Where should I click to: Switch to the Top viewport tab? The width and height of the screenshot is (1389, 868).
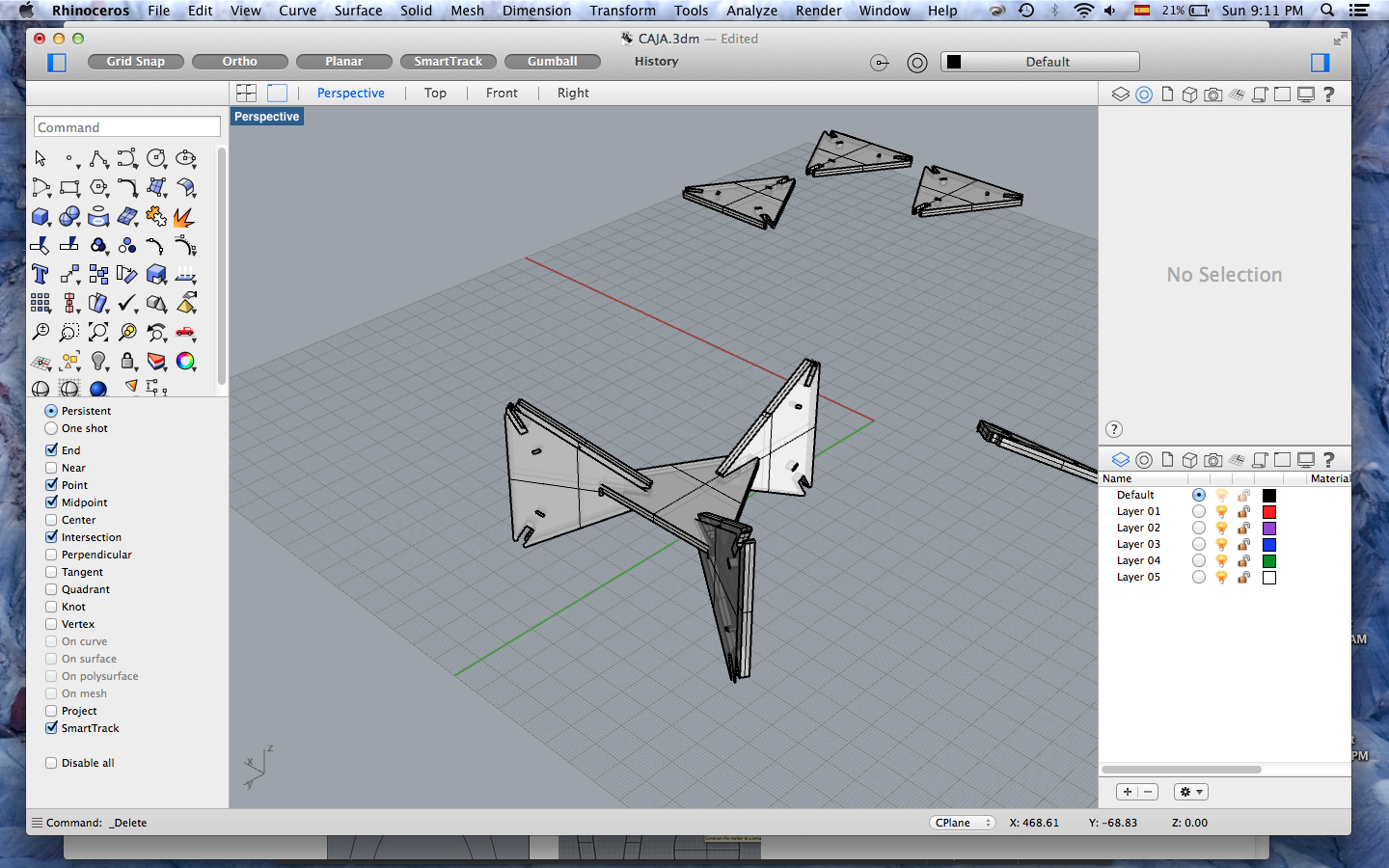[435, 93]
